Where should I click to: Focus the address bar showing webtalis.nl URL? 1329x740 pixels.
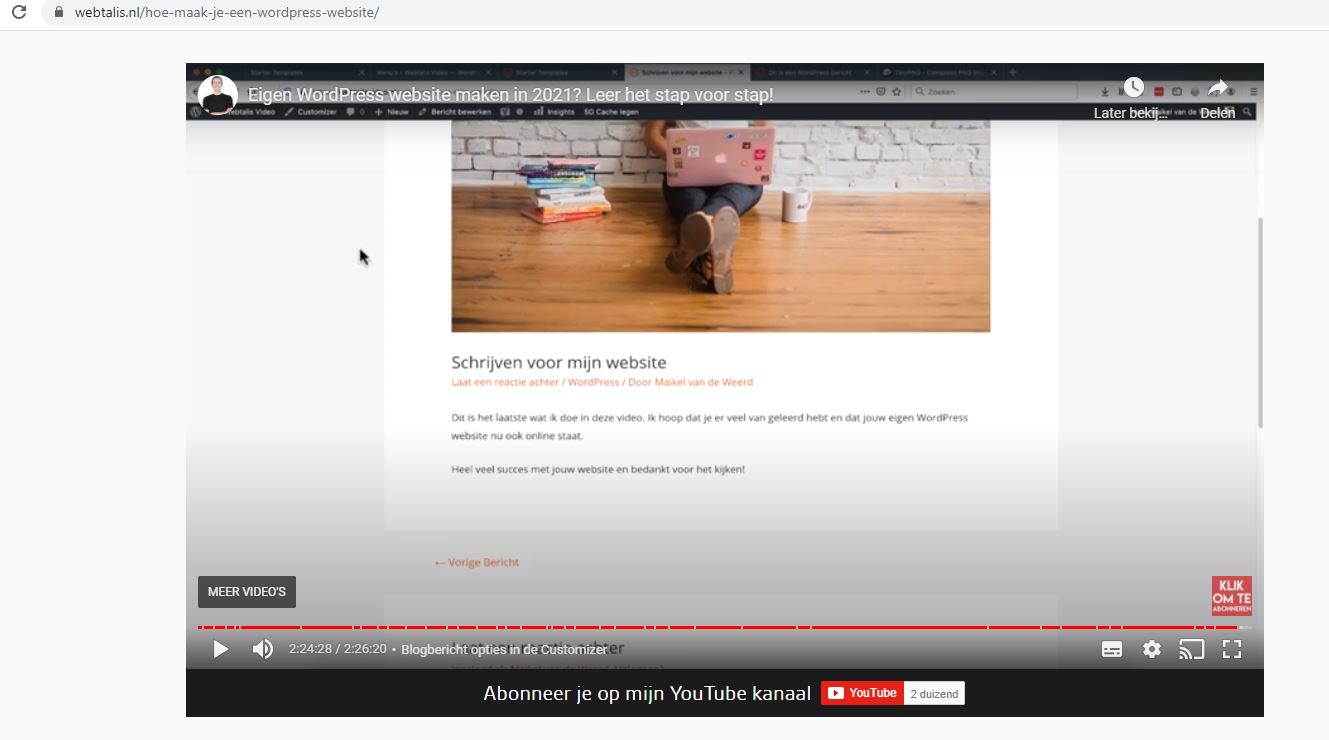tap(226, 13)
